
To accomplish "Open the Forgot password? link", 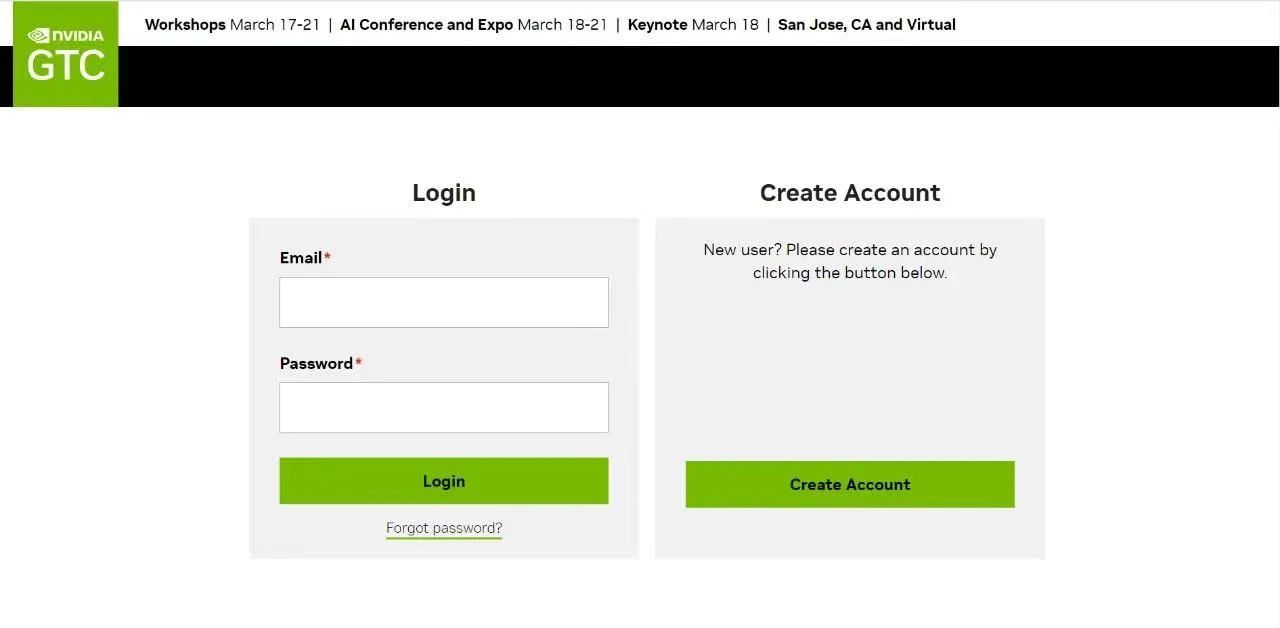I will click(444, 528).
